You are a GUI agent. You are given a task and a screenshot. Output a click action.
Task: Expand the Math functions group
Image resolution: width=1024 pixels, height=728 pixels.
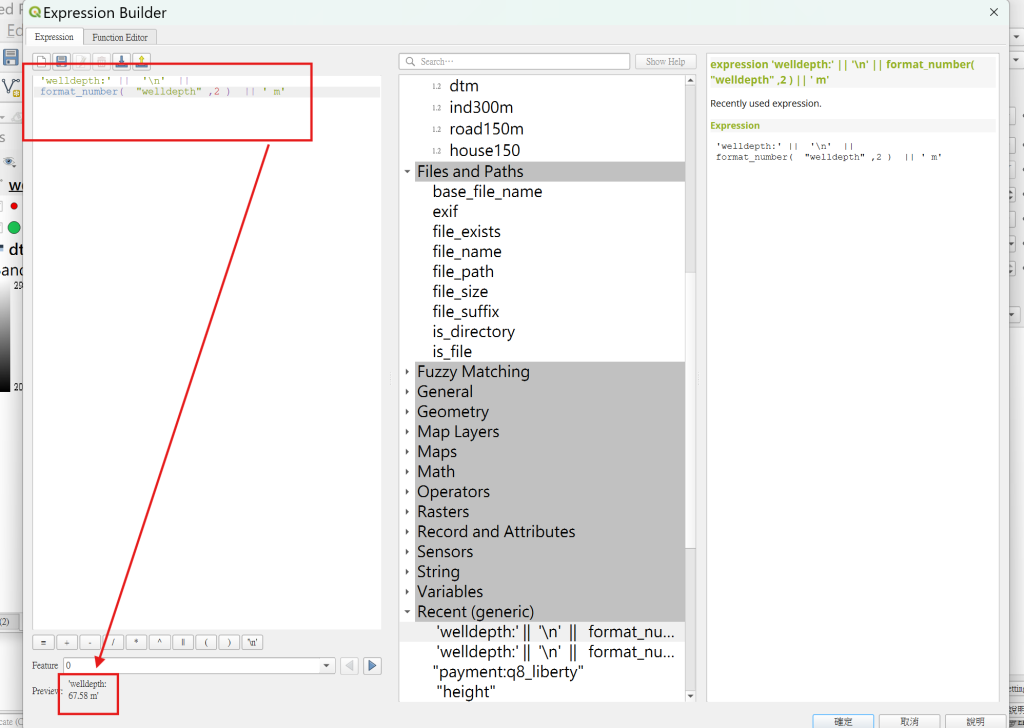tap(407, 471)
